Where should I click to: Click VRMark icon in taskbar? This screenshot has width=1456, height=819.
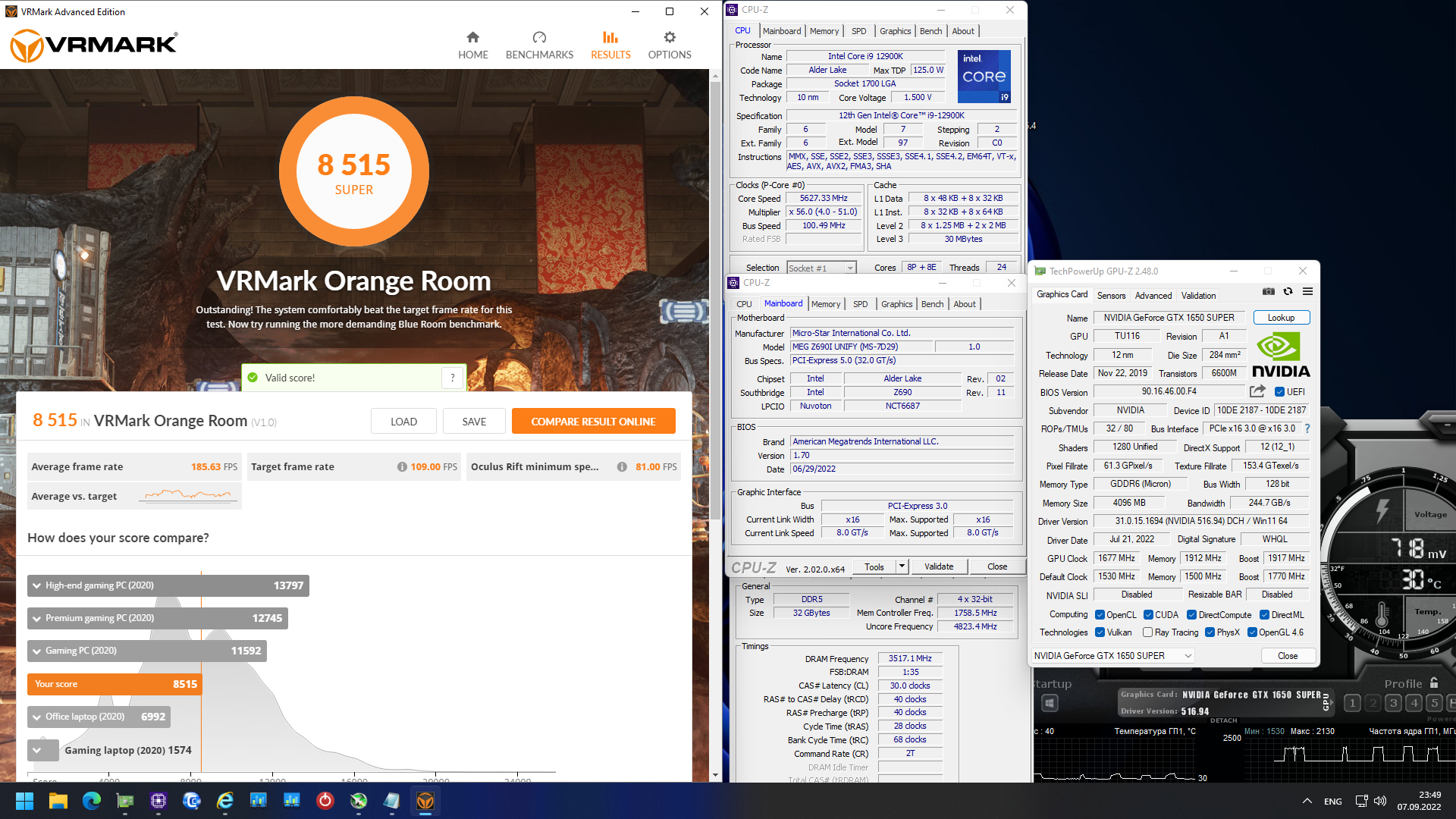coord(425,801)
